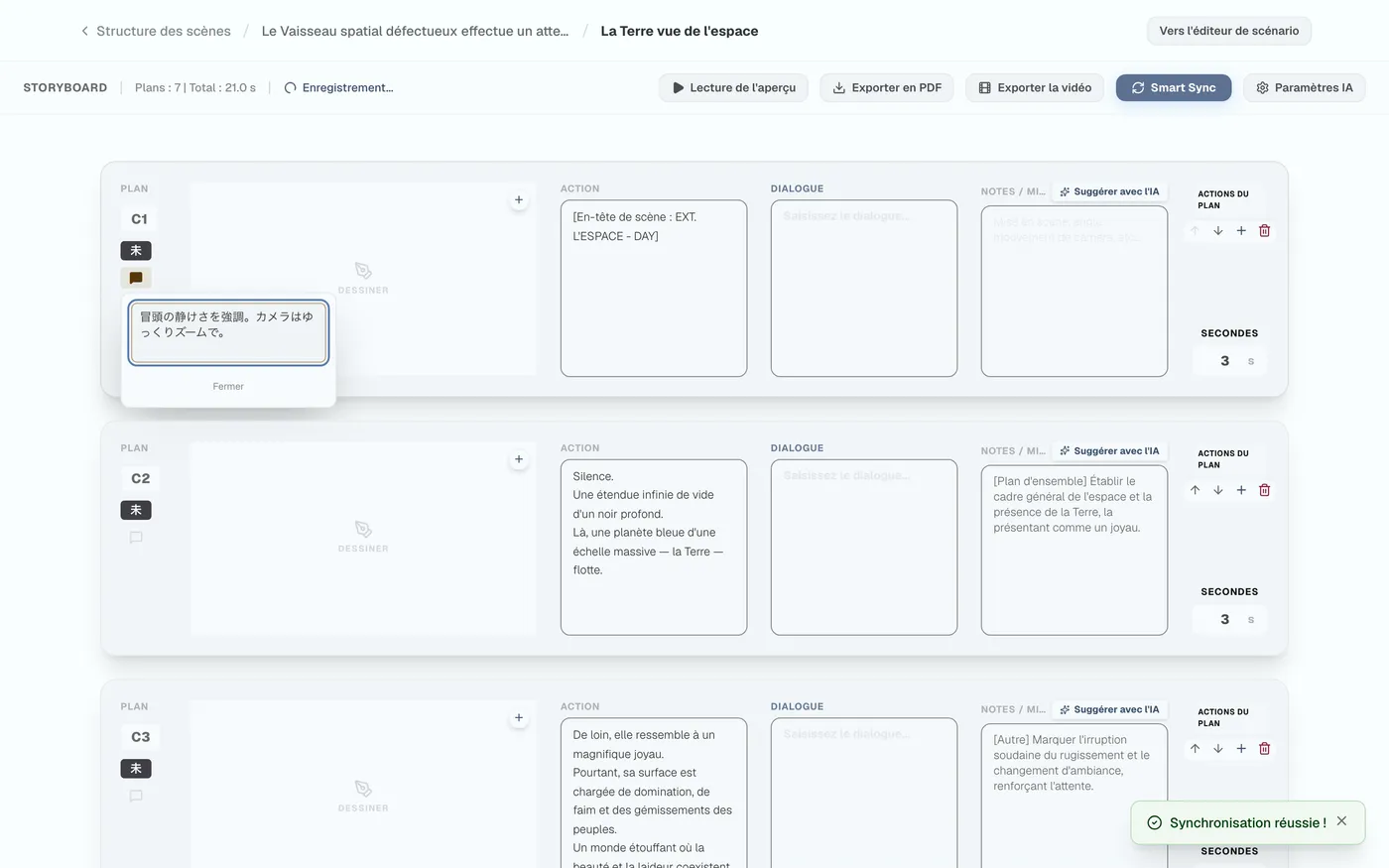The image size is (1389, 868).
Task: Click the Dialogue field of plan C3
Action: click(864, 794)
